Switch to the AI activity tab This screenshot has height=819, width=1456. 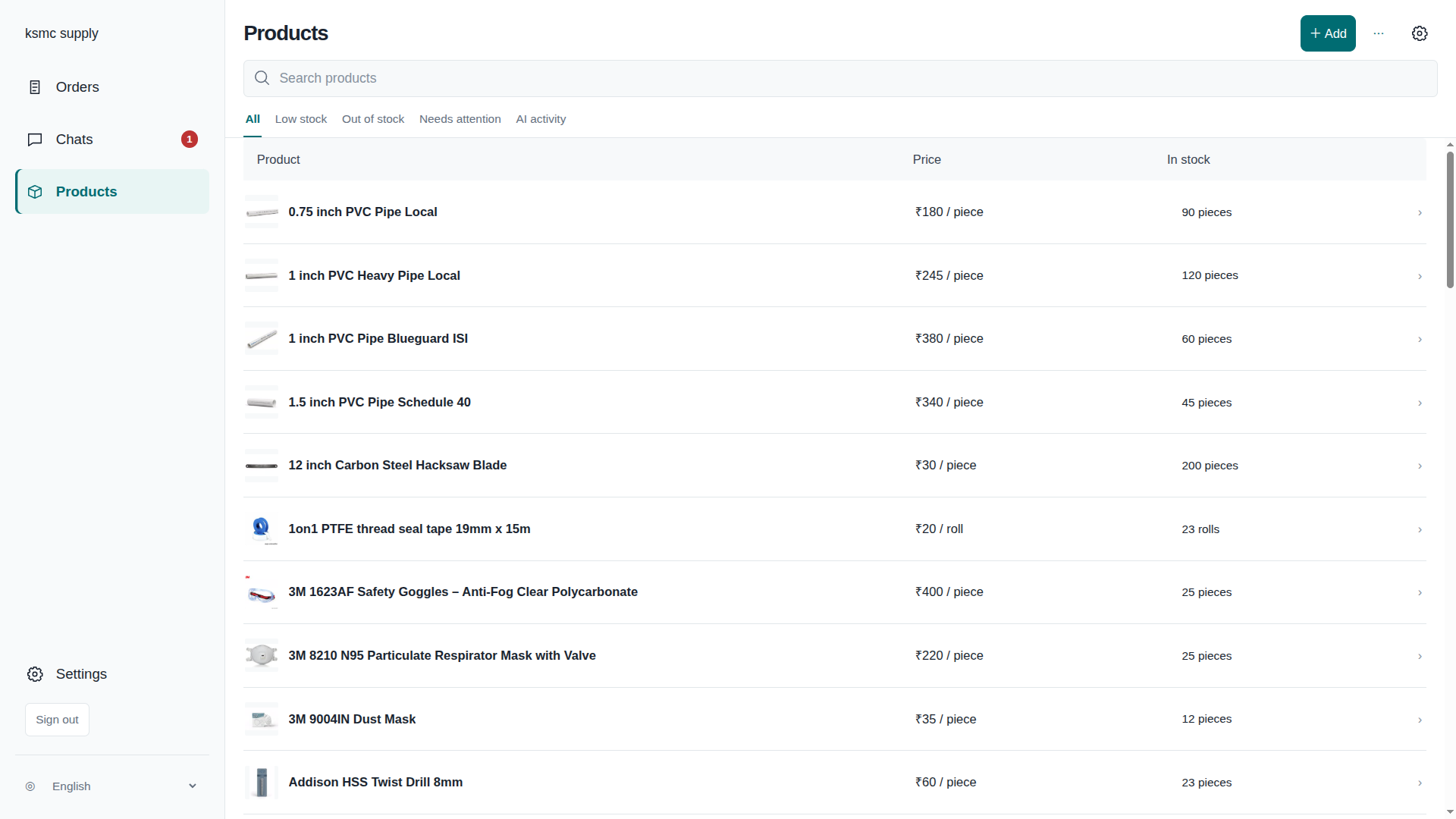(541, 119)
